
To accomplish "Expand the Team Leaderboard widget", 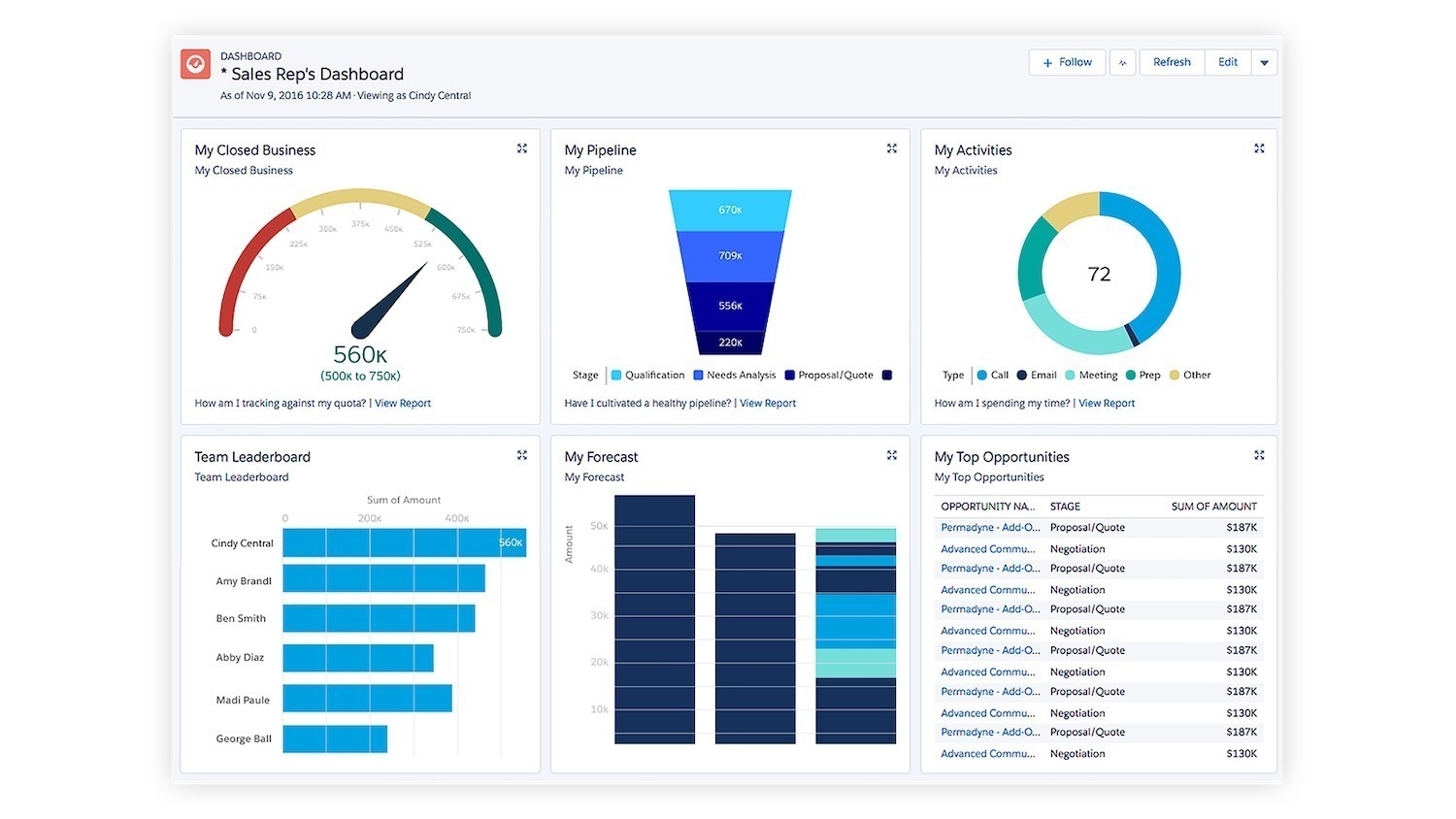I will [521, 454].
